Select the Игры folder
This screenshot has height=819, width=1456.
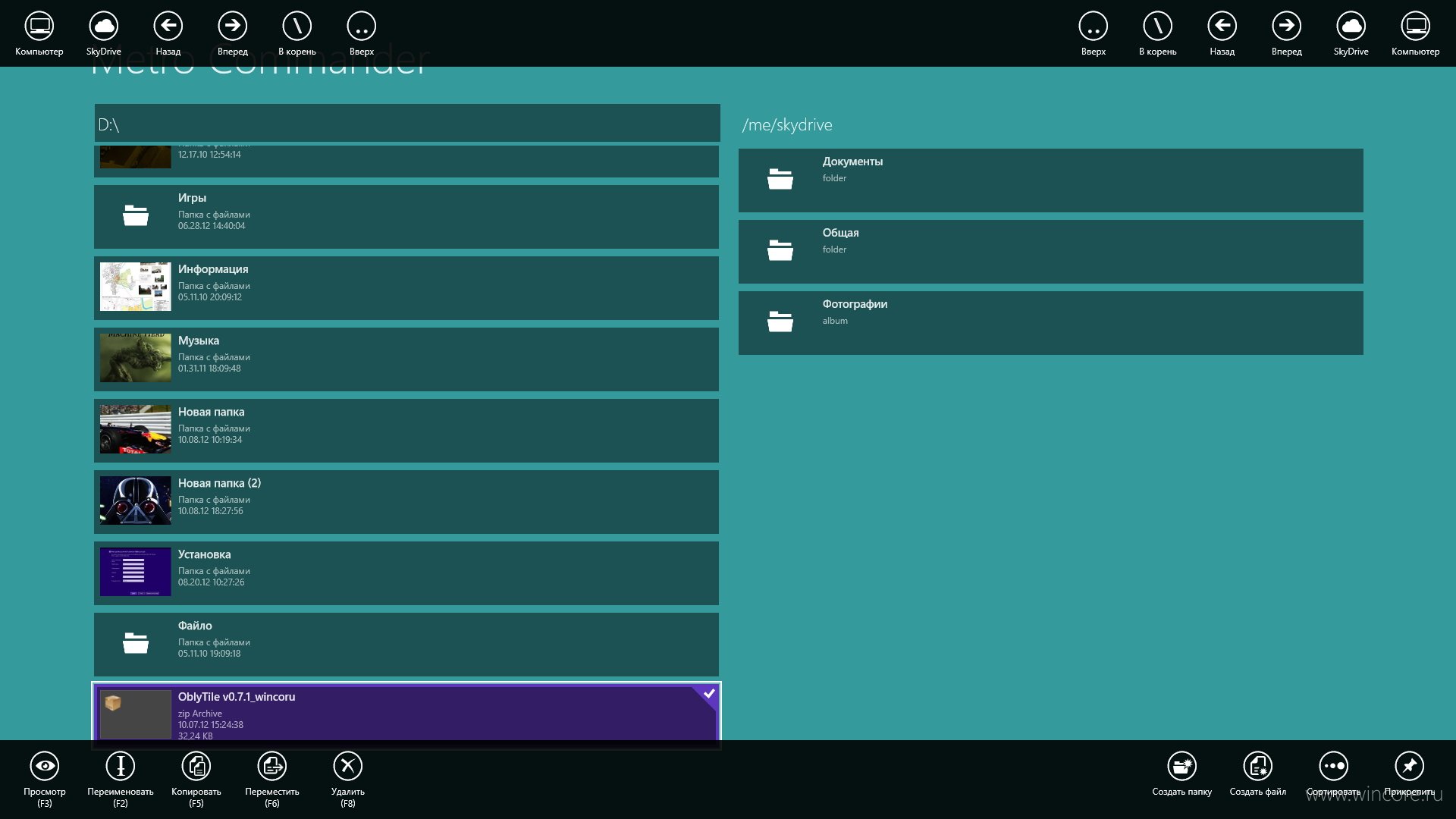tap(406, 217)
